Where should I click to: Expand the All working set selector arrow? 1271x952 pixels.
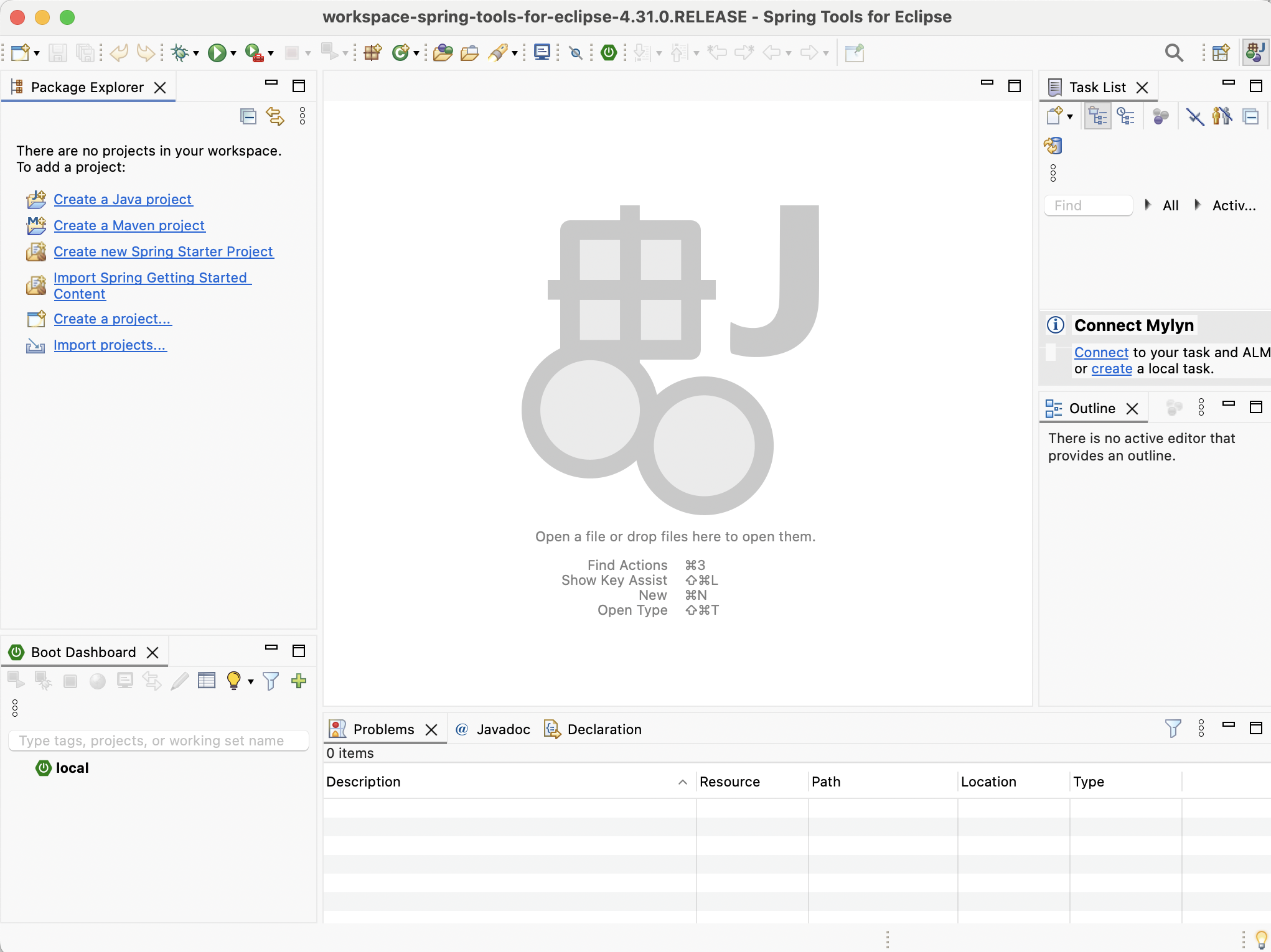[x=1148, y=205]
